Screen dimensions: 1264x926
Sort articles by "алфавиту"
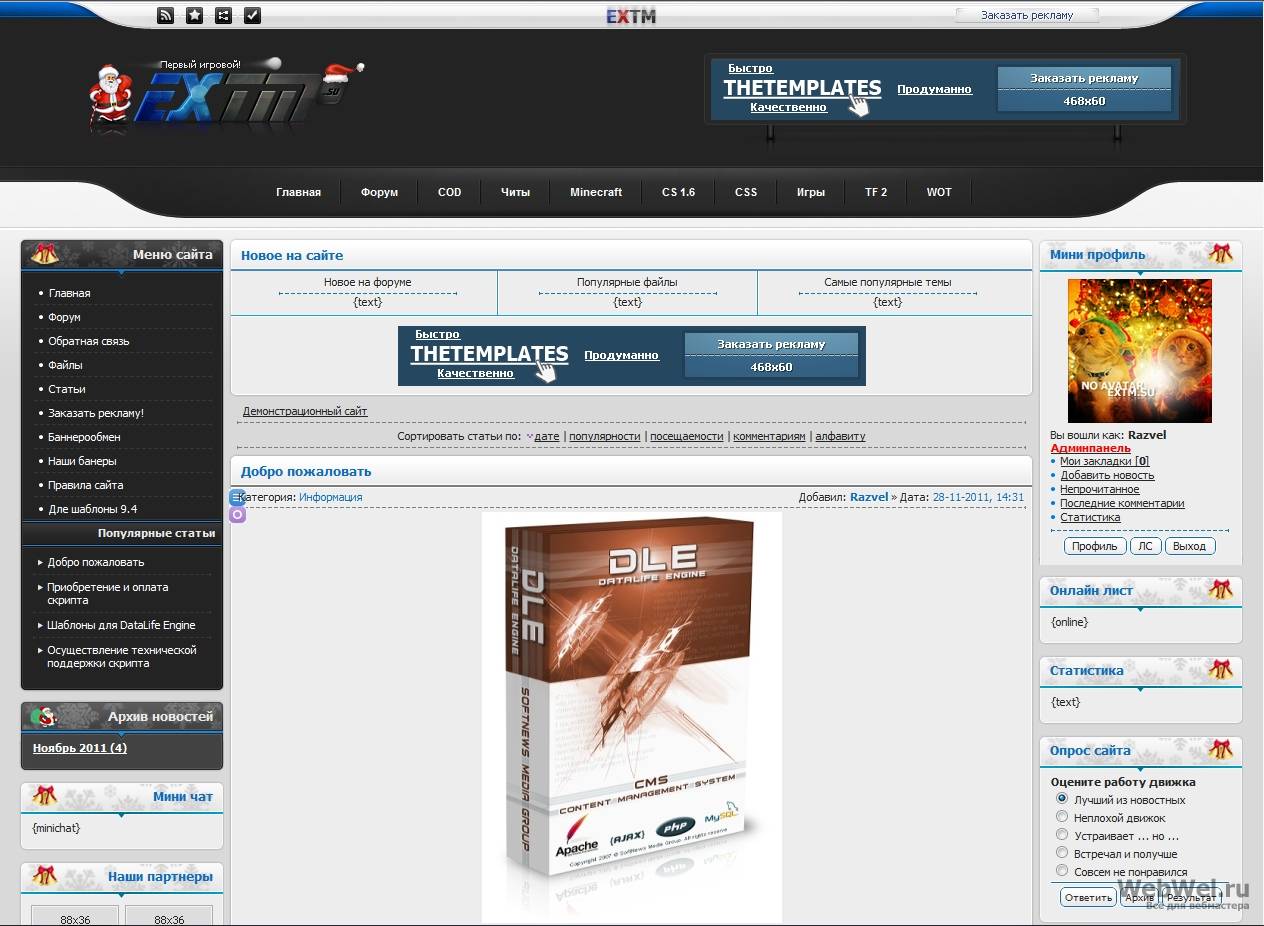tap(840, 436)
